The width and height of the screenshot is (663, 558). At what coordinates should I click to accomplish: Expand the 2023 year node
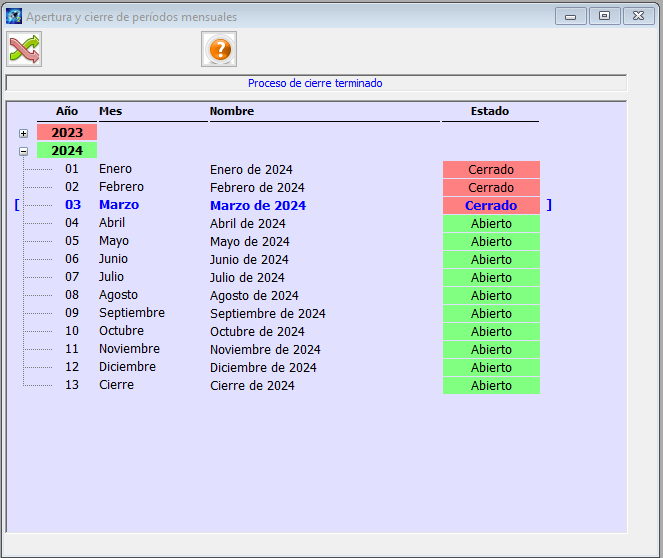coord(23,133)
